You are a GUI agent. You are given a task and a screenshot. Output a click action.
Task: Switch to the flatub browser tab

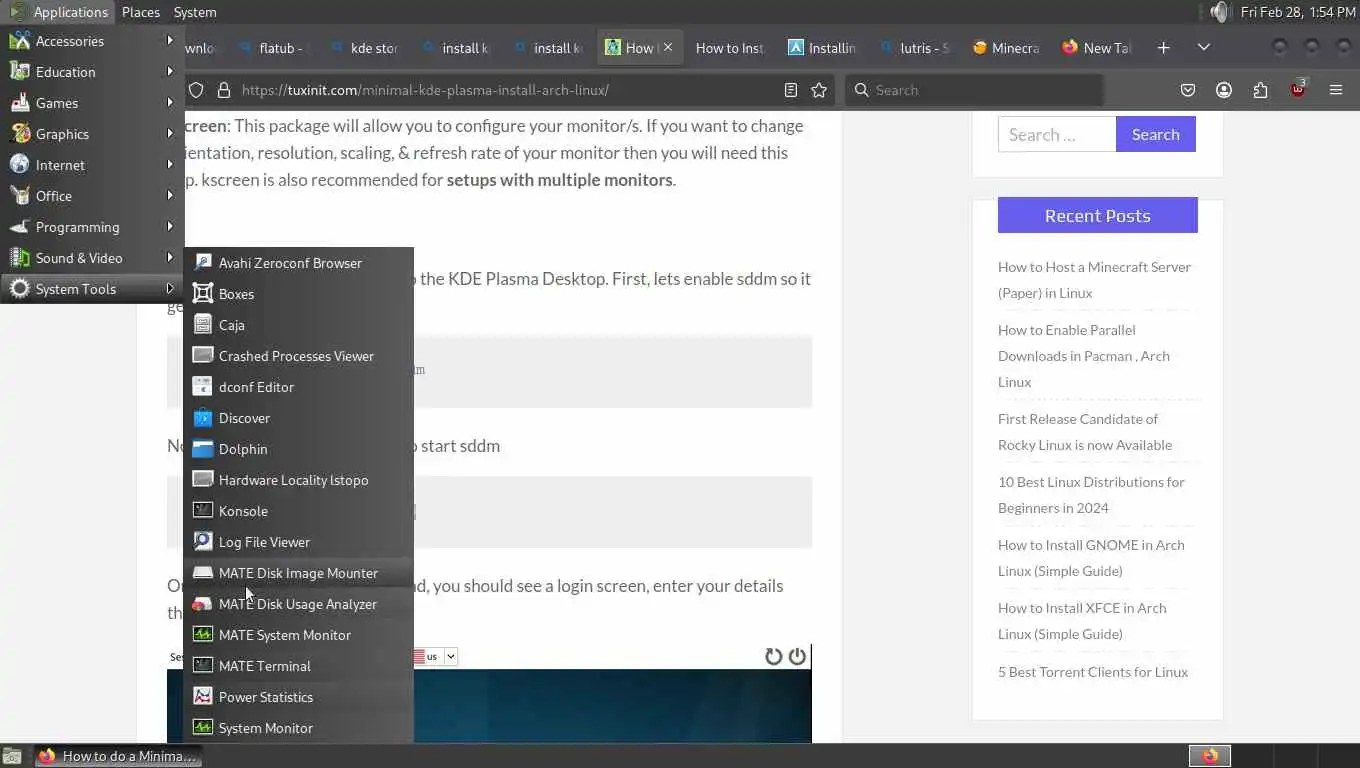(x=275, y=48)
